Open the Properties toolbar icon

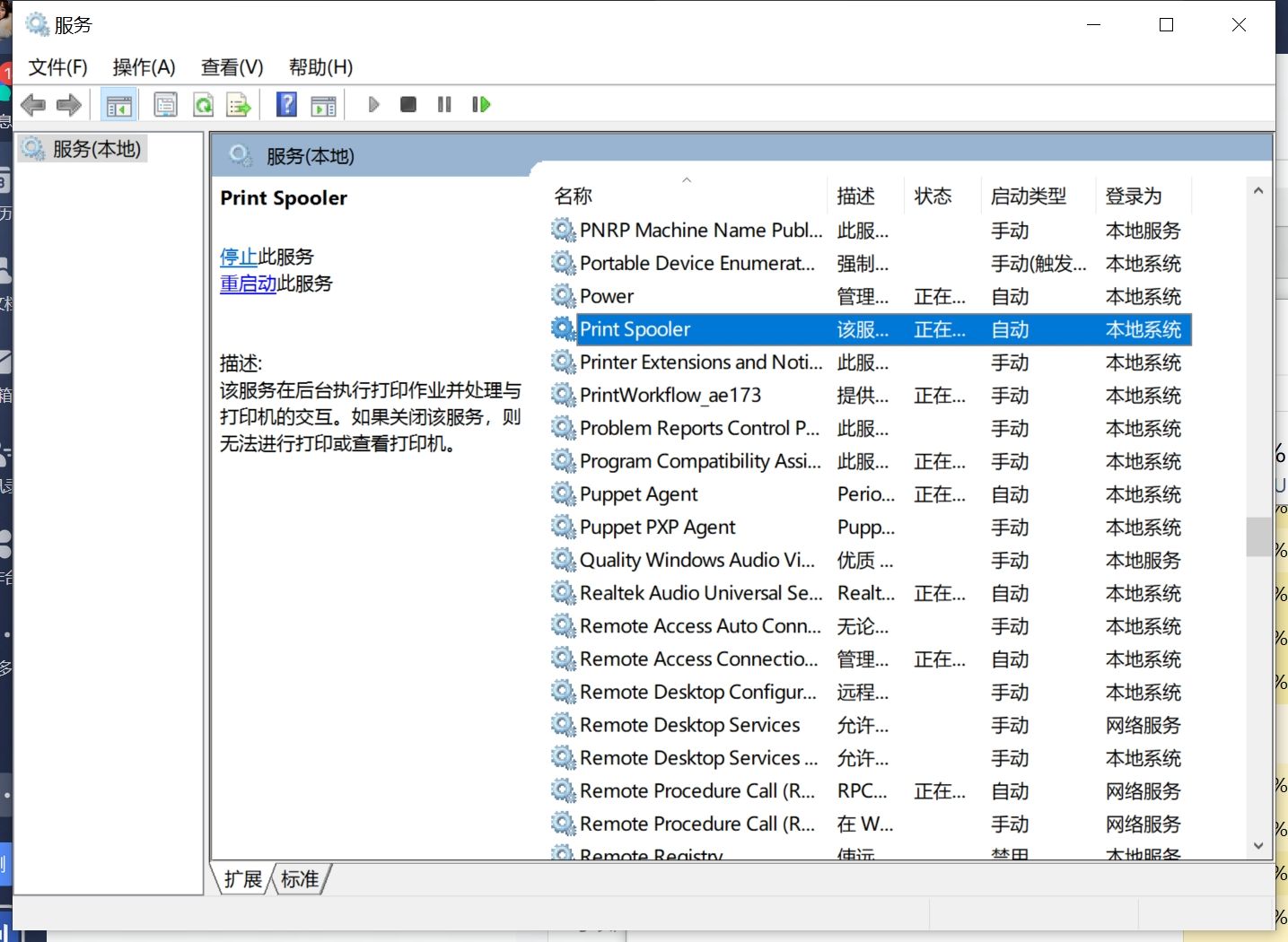(166, 105)
